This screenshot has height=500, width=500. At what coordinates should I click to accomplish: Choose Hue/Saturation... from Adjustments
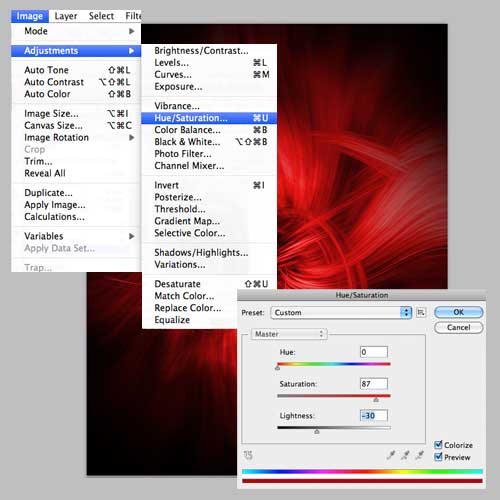[209, 118]
